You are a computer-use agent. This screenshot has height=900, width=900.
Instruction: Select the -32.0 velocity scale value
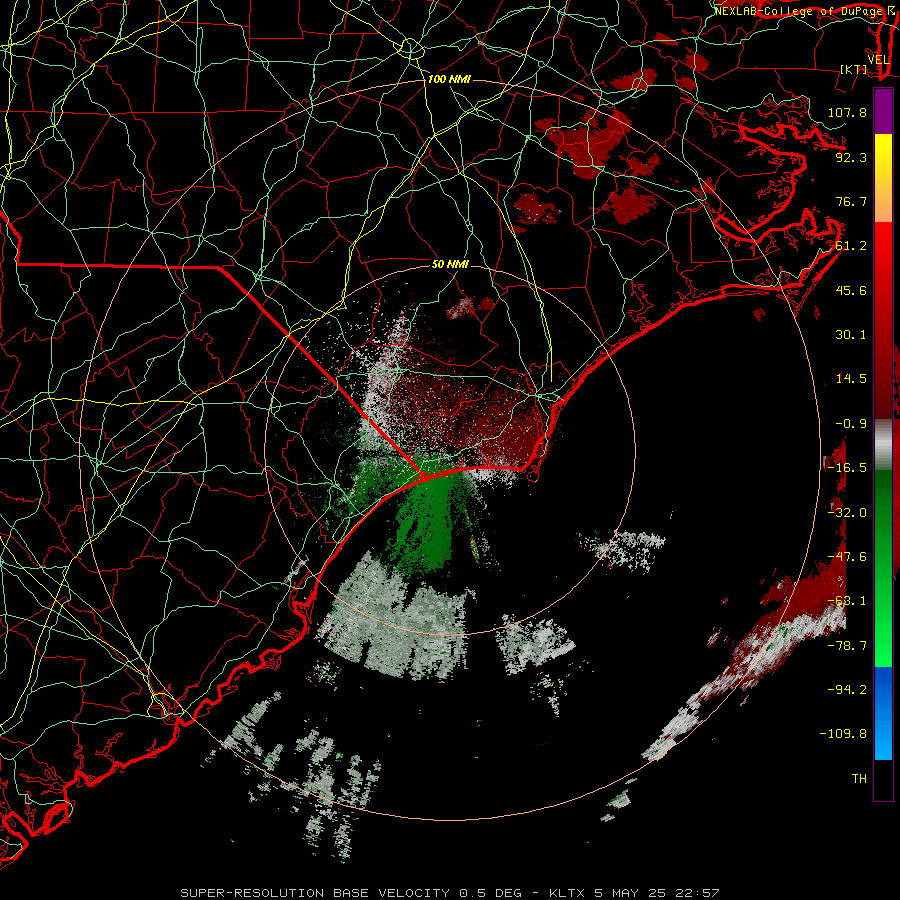[x=847, y=513]
